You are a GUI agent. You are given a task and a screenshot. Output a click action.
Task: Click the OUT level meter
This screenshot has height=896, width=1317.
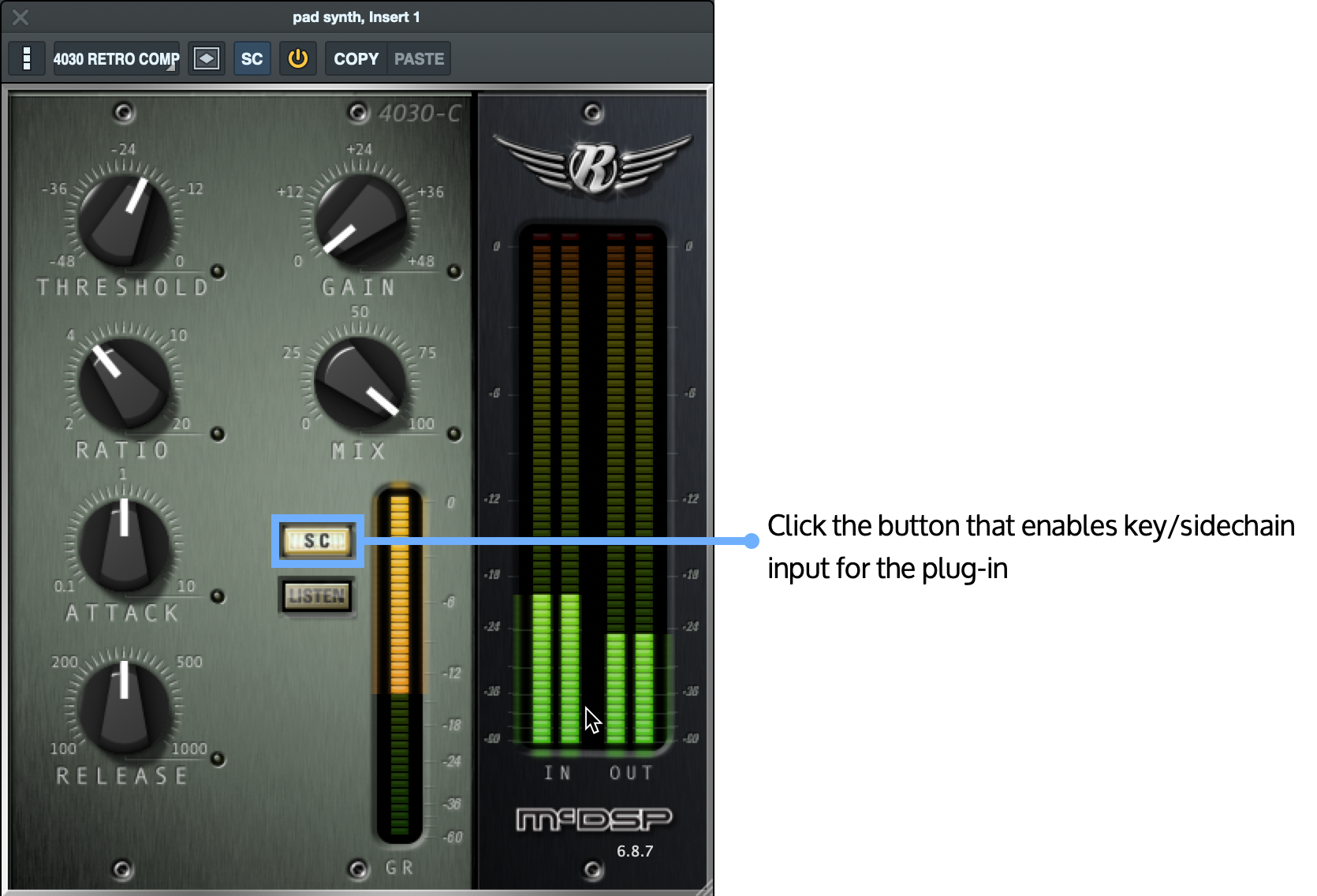pyautogui.click(x=630, y=489)
